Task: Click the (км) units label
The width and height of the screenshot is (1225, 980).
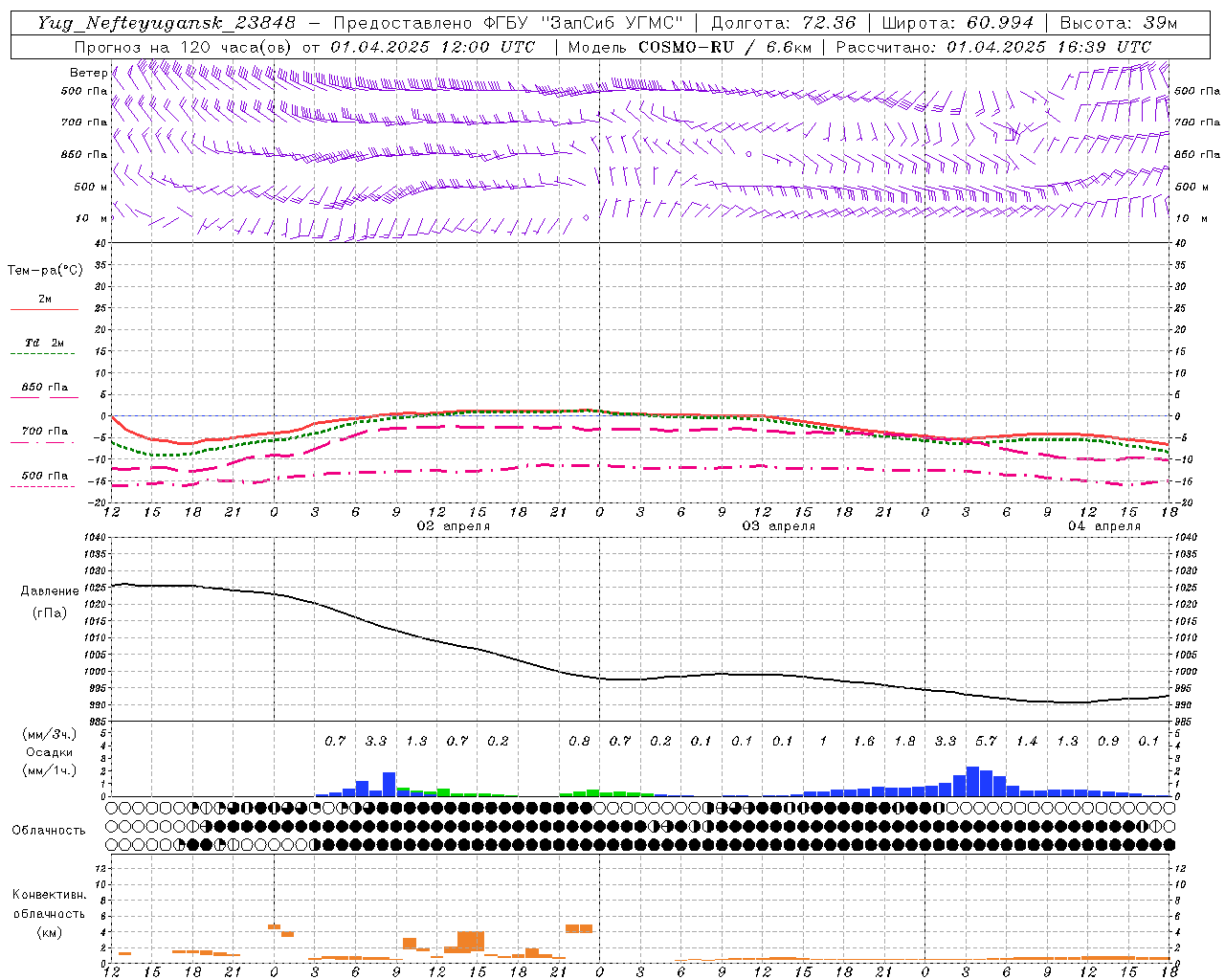Action: coord(50,931)
